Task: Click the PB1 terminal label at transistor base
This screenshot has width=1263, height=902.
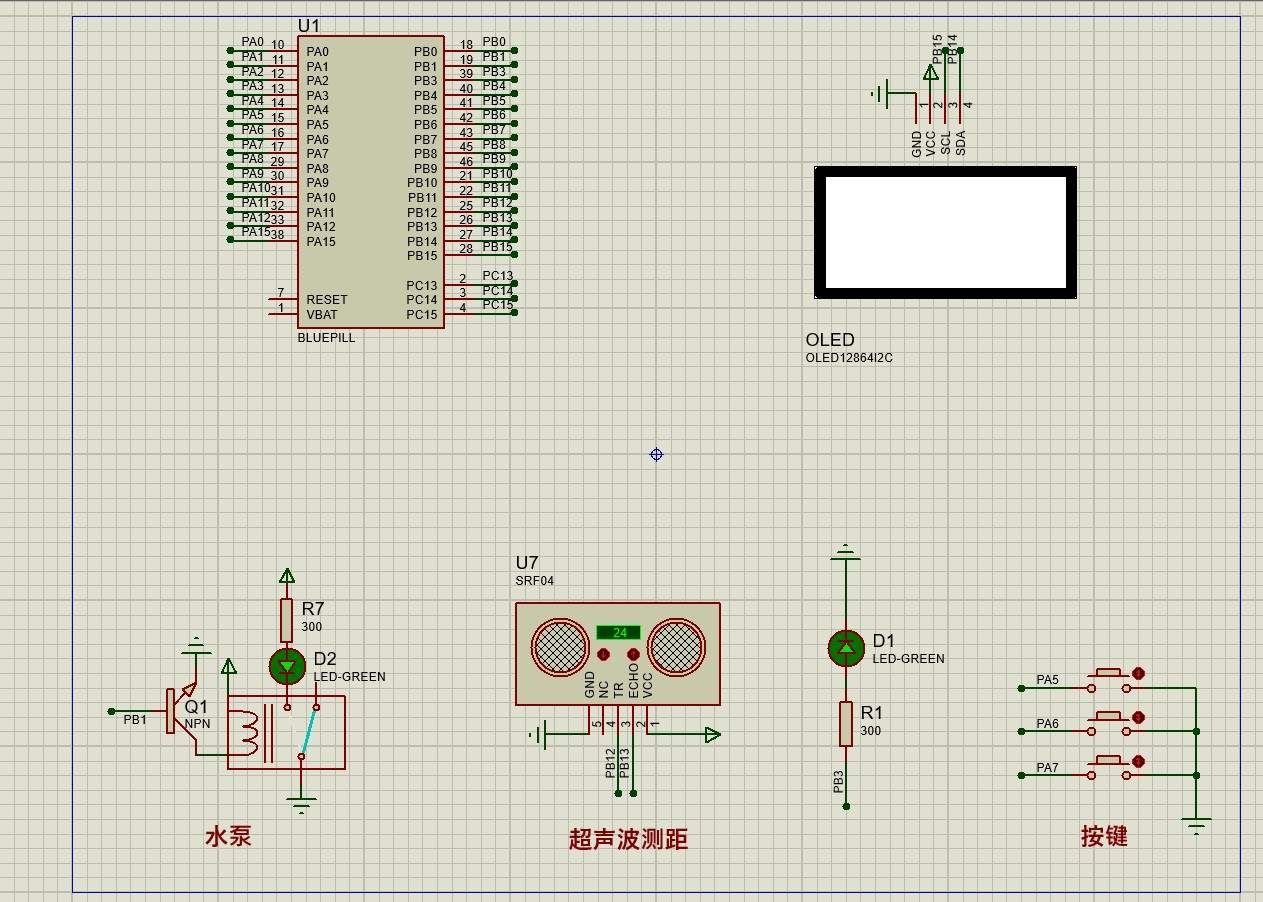Action: pos(135,719)
